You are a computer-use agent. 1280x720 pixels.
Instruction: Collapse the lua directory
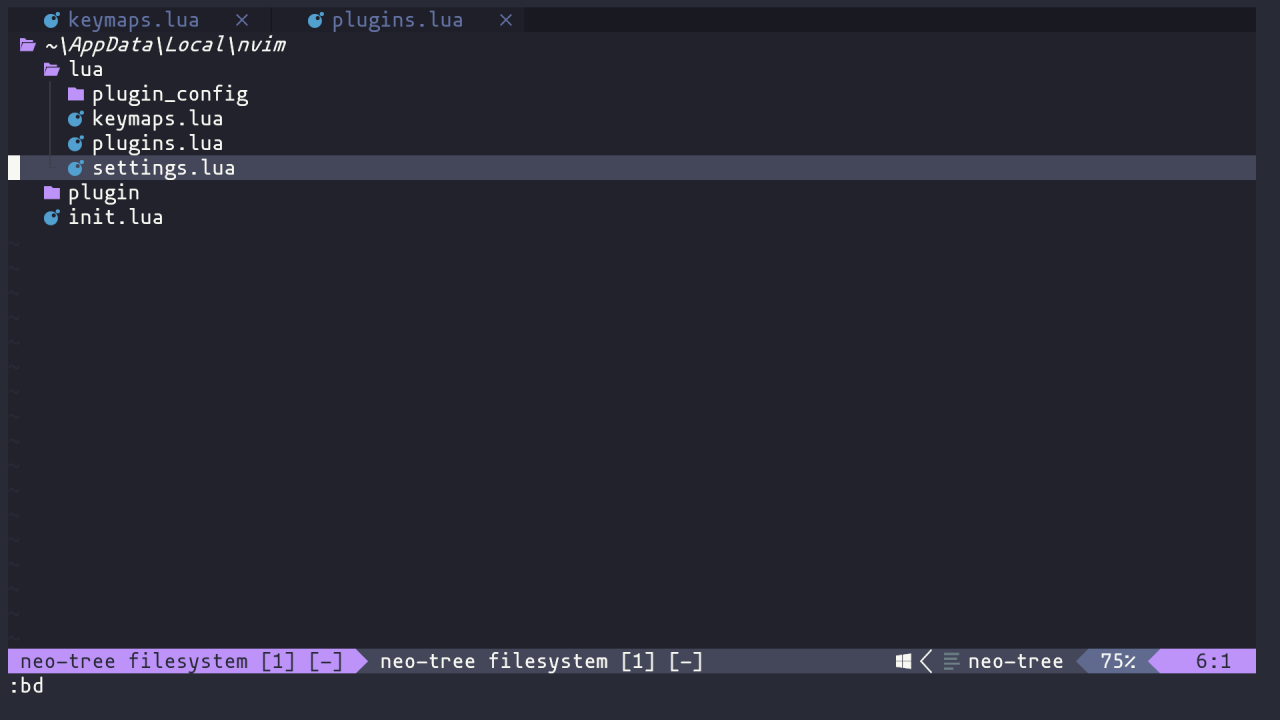(86, 69)
